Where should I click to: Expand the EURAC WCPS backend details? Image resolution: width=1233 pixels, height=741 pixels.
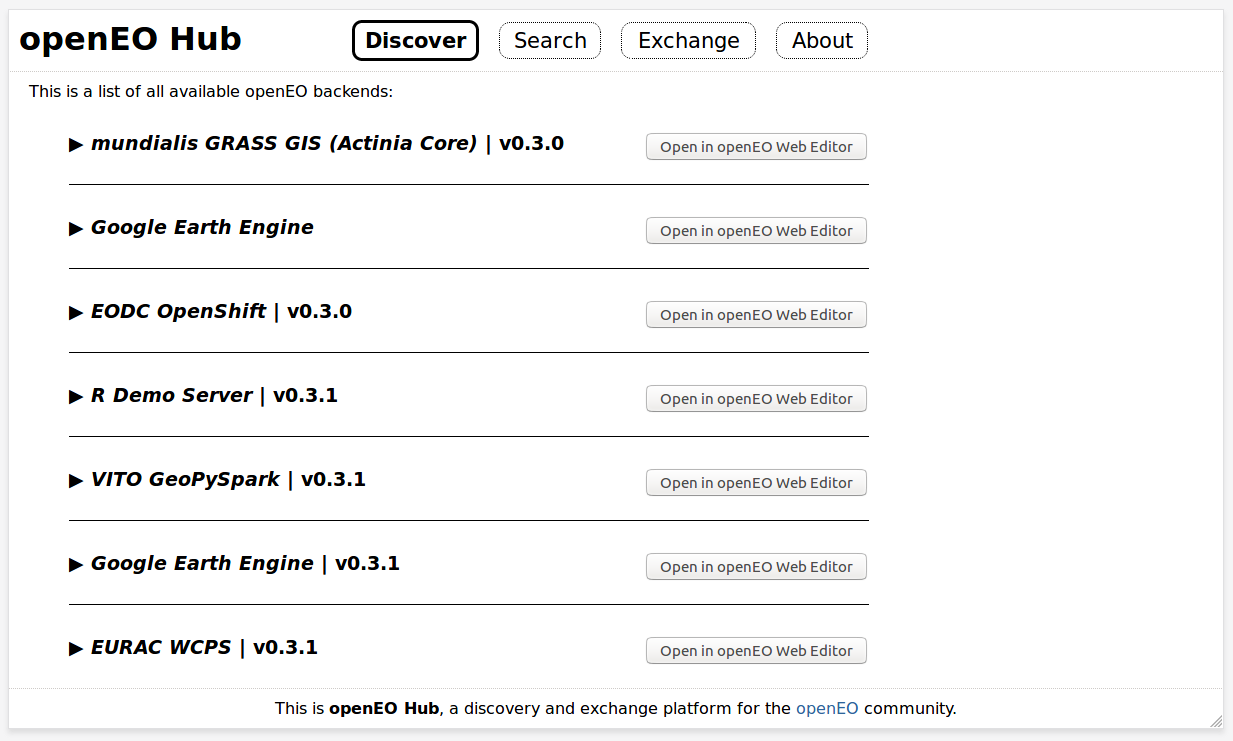[x=77, y=648]
